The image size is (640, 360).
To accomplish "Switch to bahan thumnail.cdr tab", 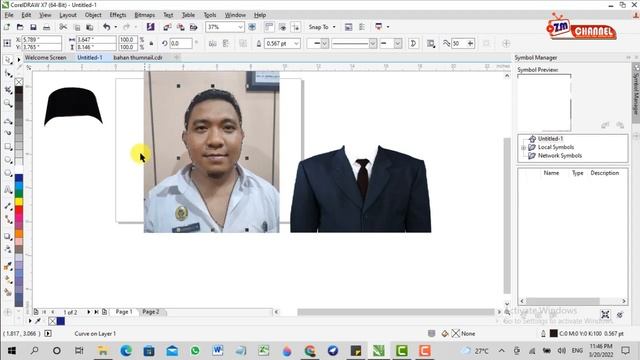I will point(138,58).
